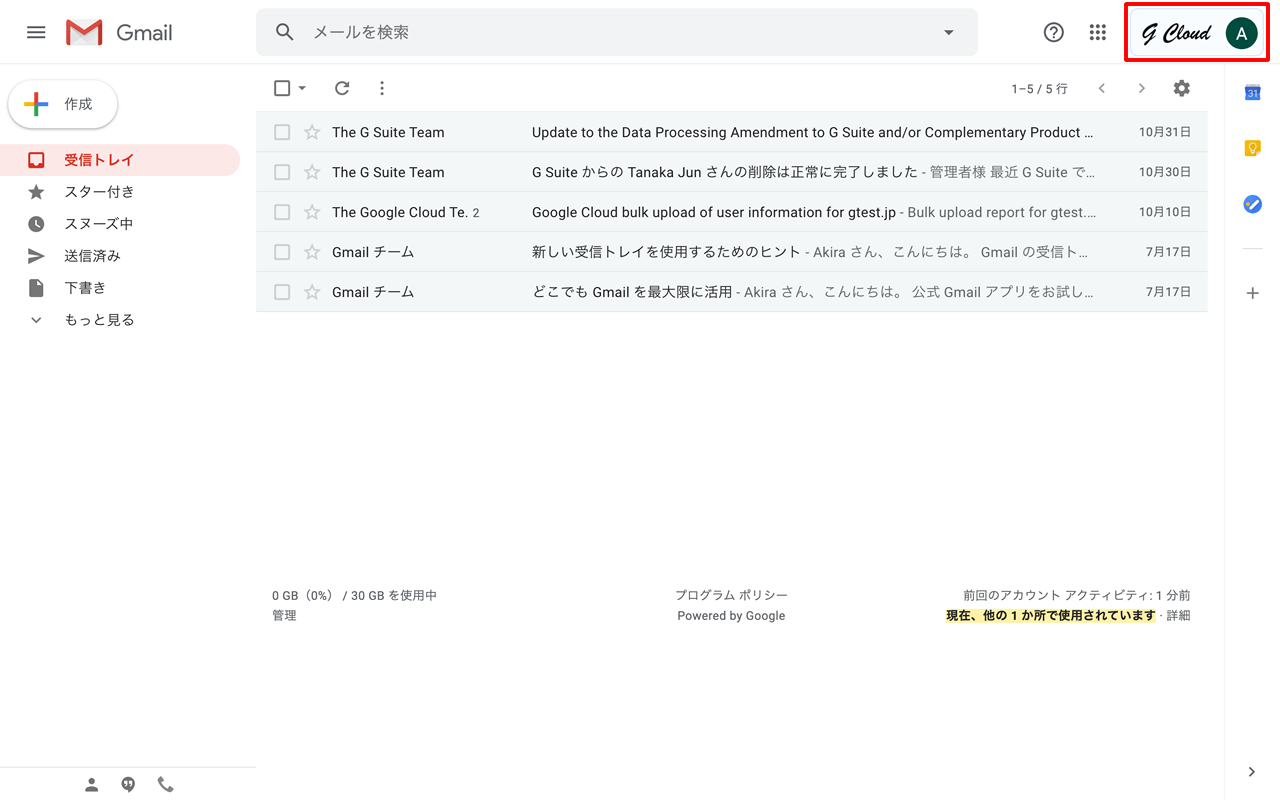Hide the side panel chevron

click(x=1252, y=772)
